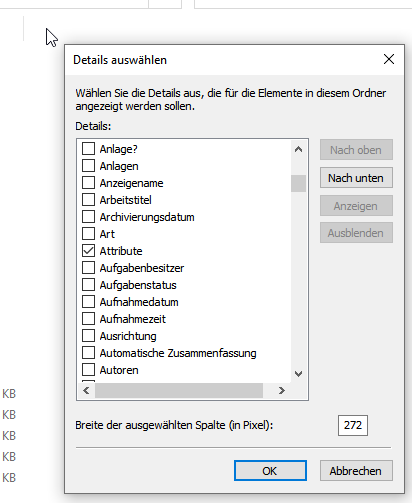Viewport: 412px width, 503px height.
Task: Enable the Aufnahmedatum checkbox
Action: 88,301
